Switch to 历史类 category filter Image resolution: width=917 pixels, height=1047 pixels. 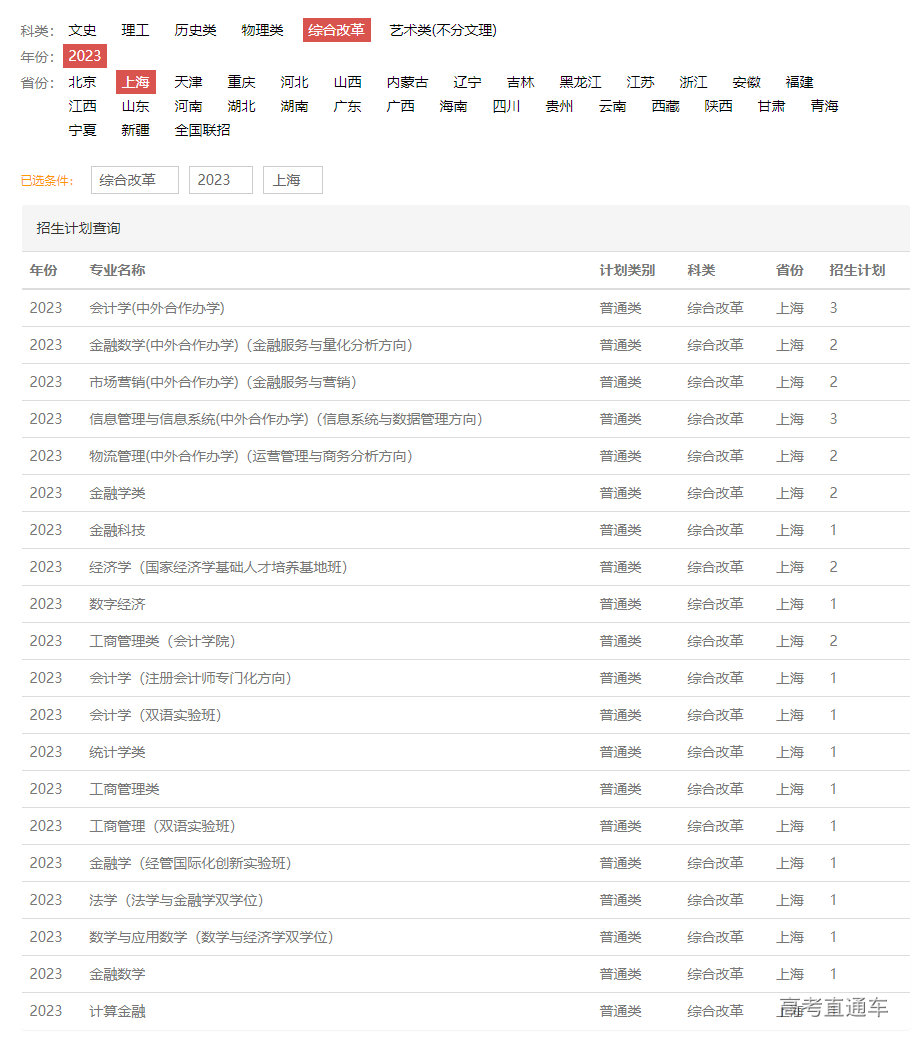[x=195, y=30]
